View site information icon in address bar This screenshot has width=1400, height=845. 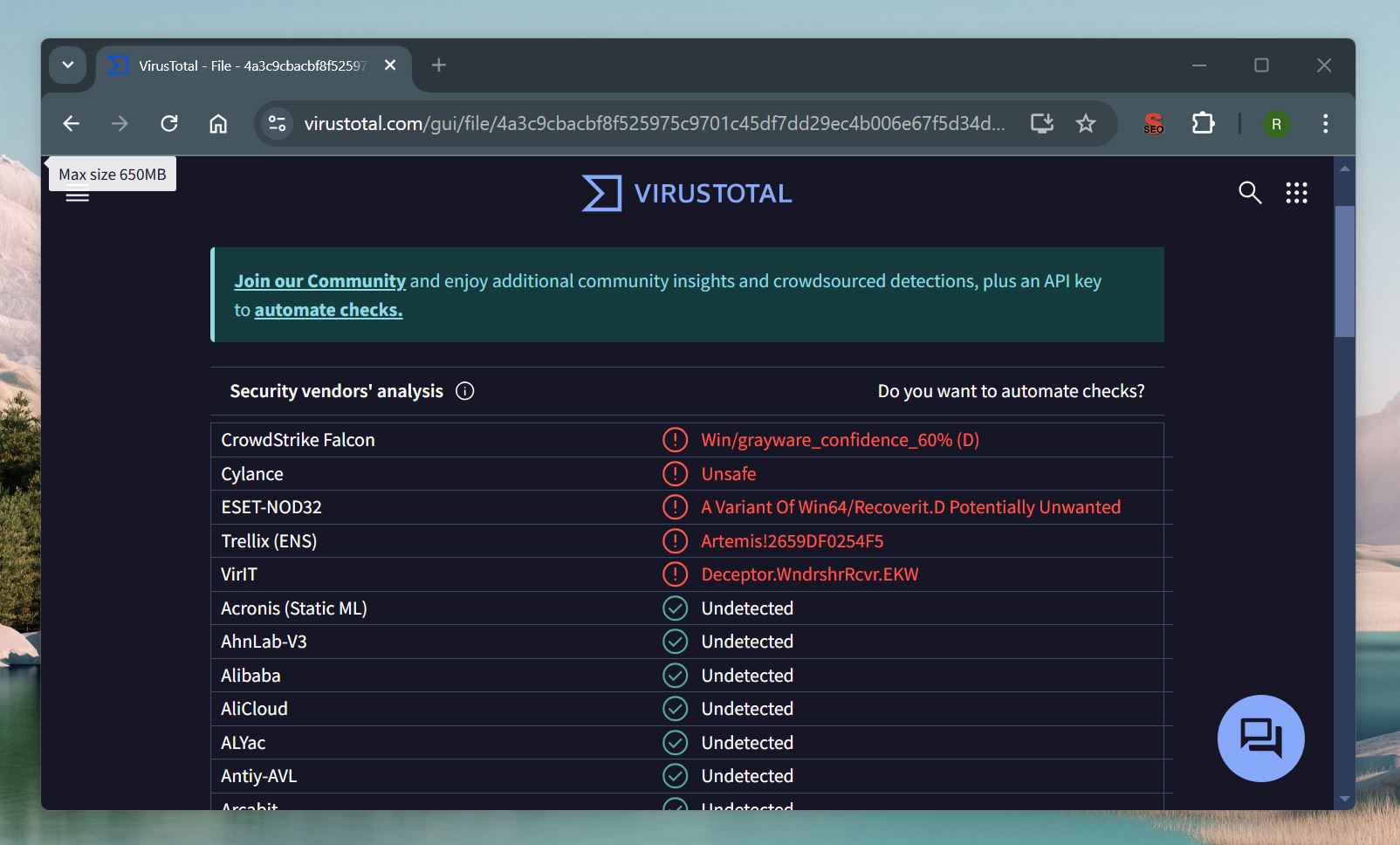(x=278, y=124)
